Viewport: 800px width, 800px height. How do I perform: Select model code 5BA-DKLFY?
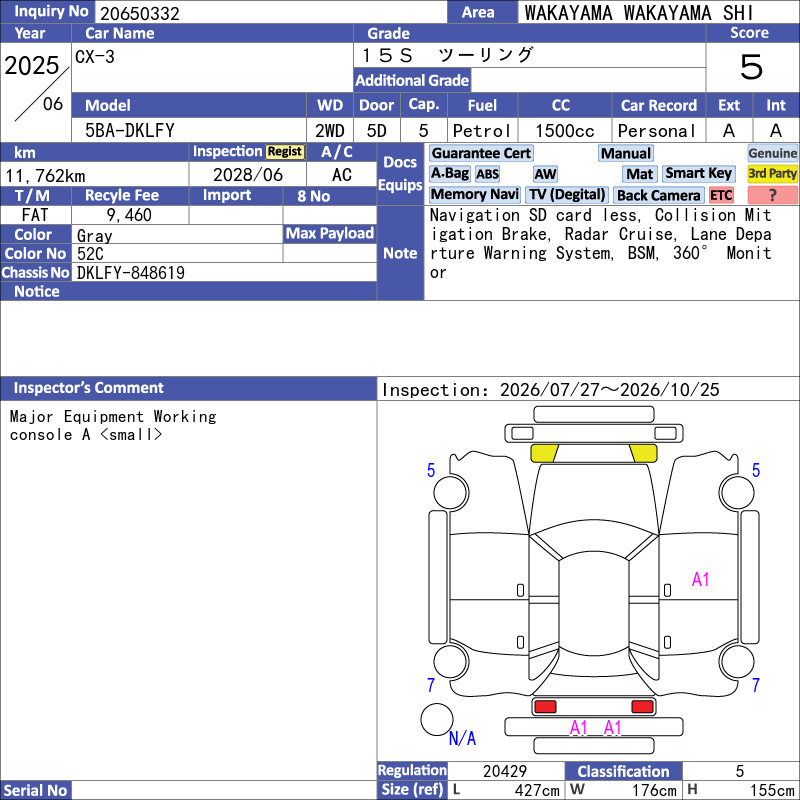pyautogui.click(x=130, y=131)
